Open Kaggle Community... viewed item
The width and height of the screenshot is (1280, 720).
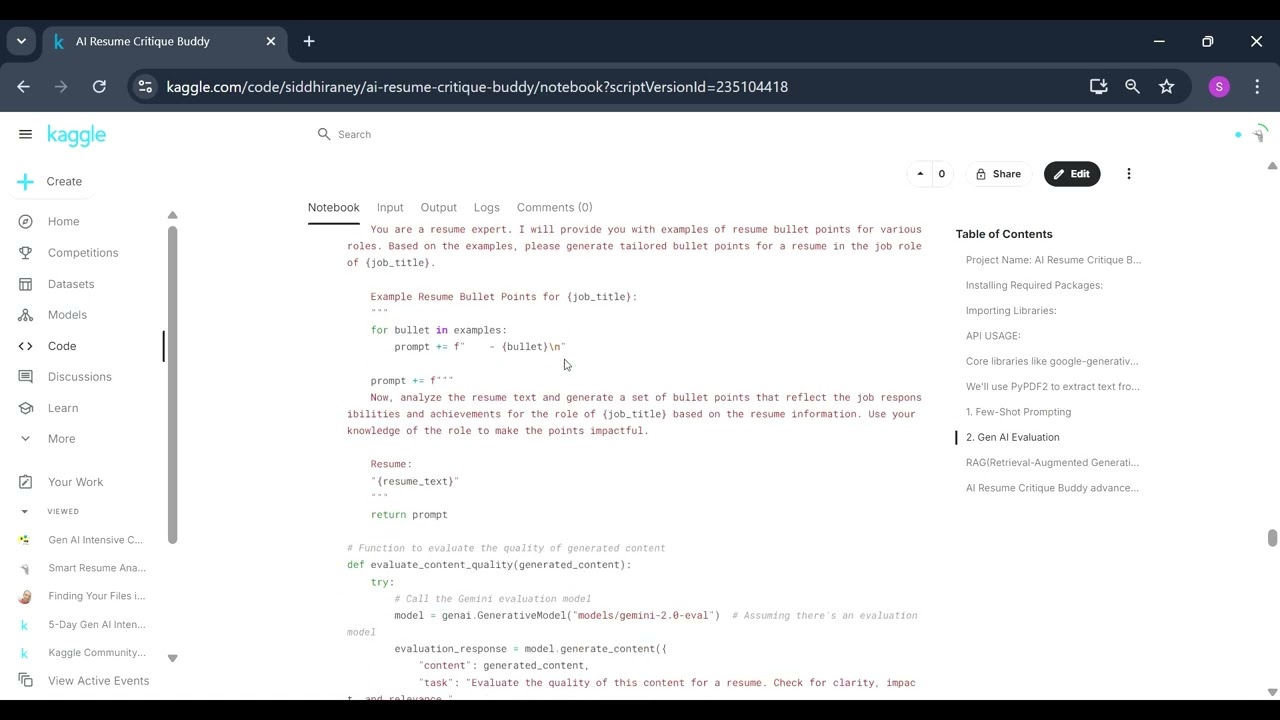[96, 653]
